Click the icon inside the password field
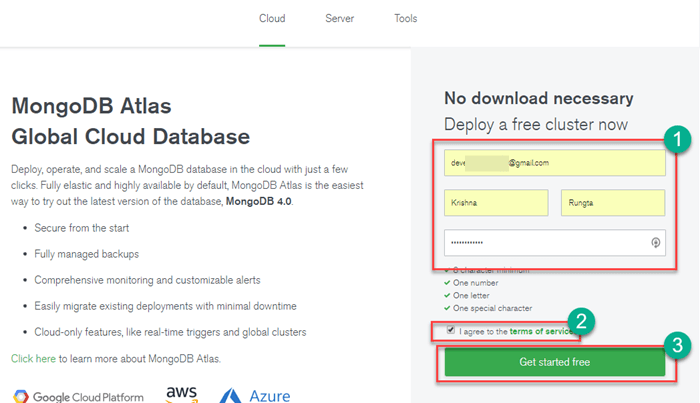The height and width of the screenshot is (403, 700). click(x=656, y=242)
